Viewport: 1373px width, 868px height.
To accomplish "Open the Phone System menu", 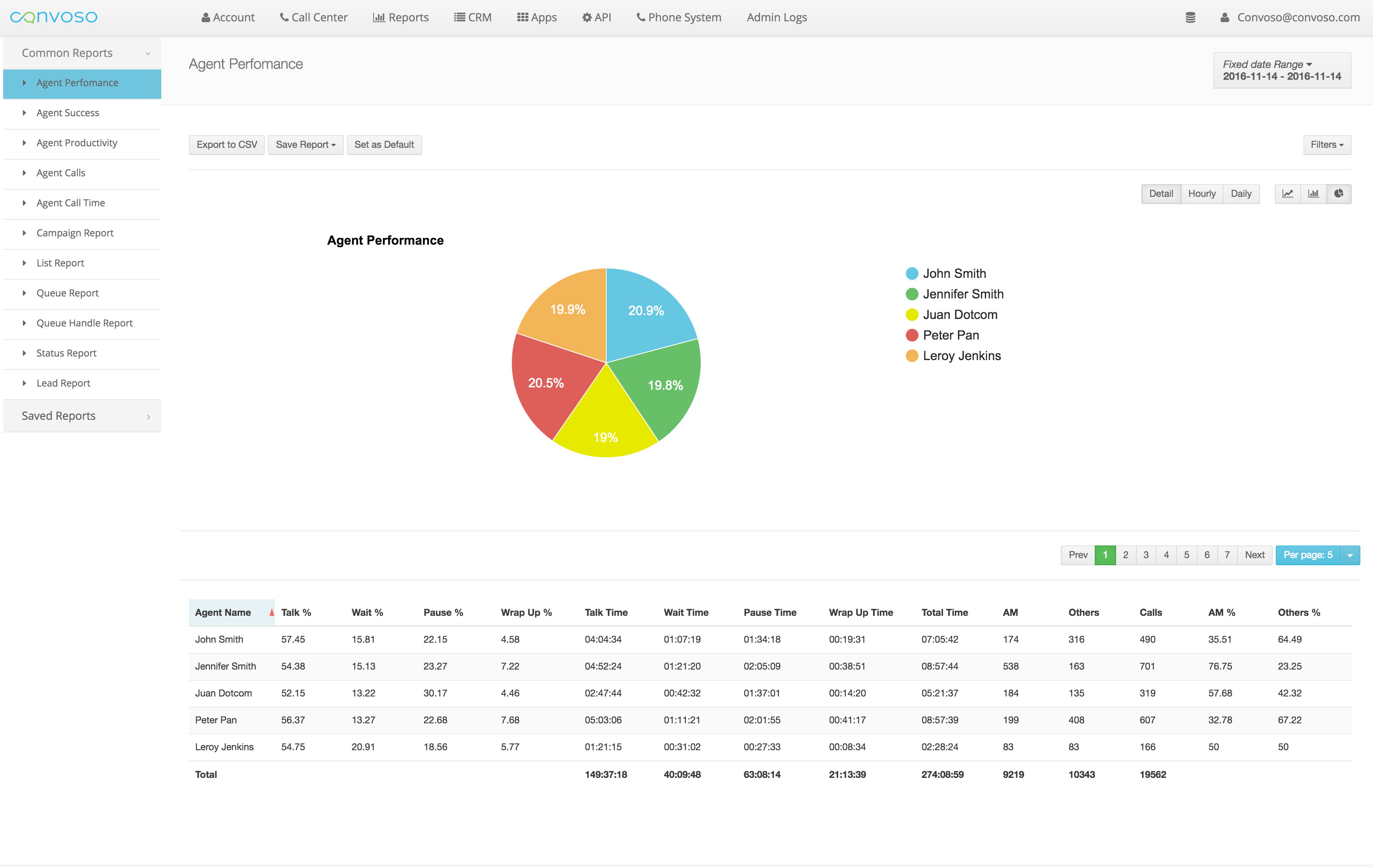I will click(x=679, y=18).
